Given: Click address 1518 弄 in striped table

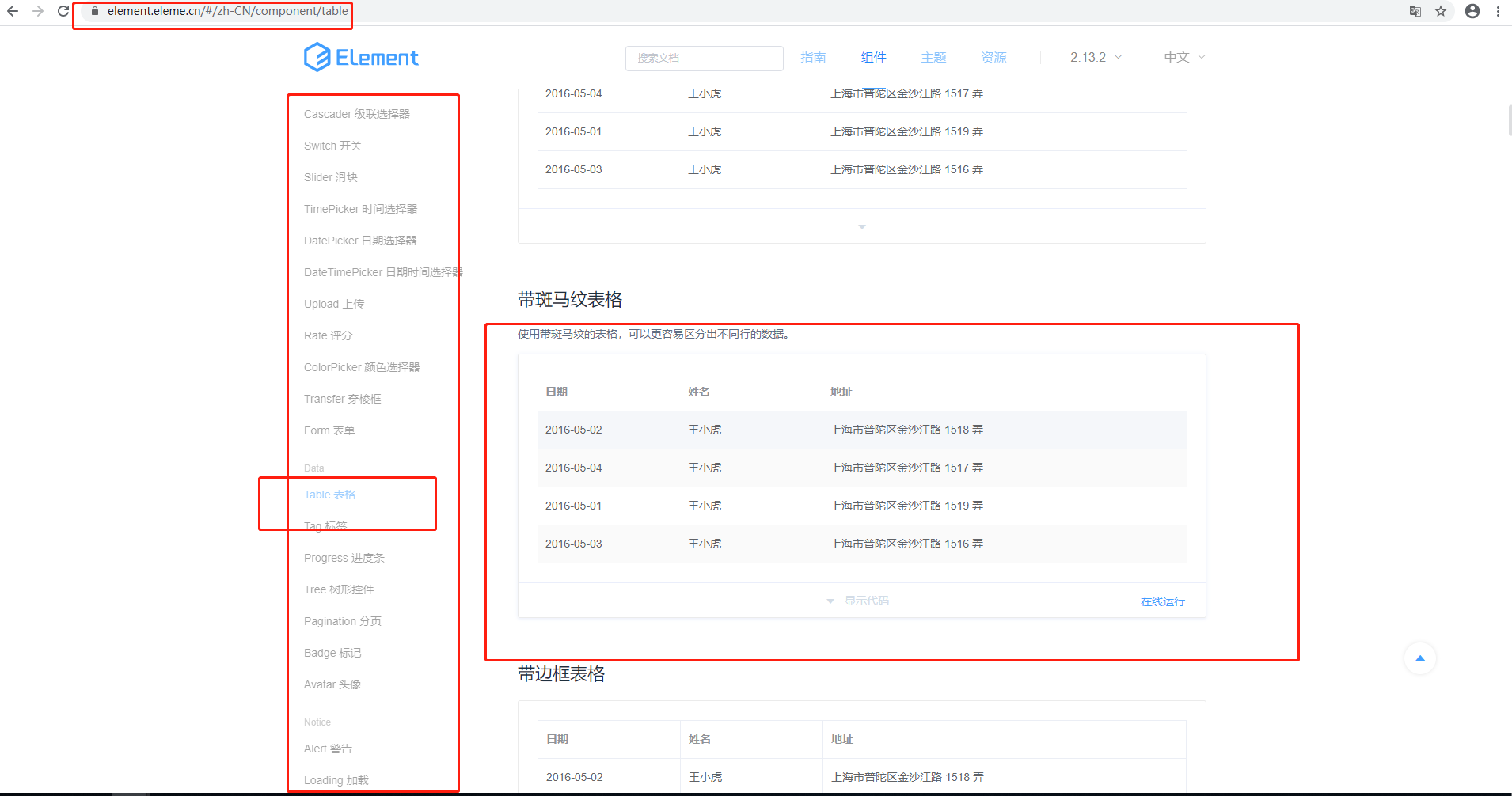Looking at the screenshot, I should 907,430.
